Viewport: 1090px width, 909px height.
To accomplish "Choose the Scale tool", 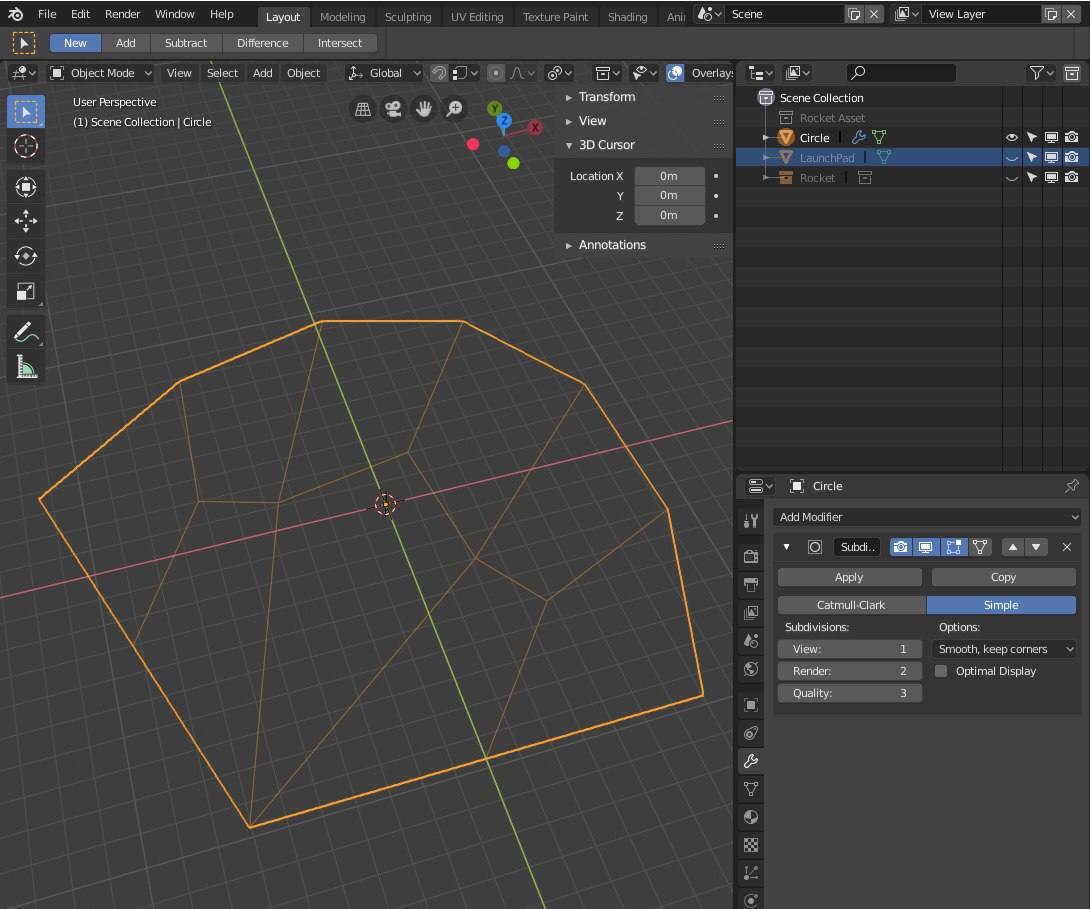I will [26, 292].
